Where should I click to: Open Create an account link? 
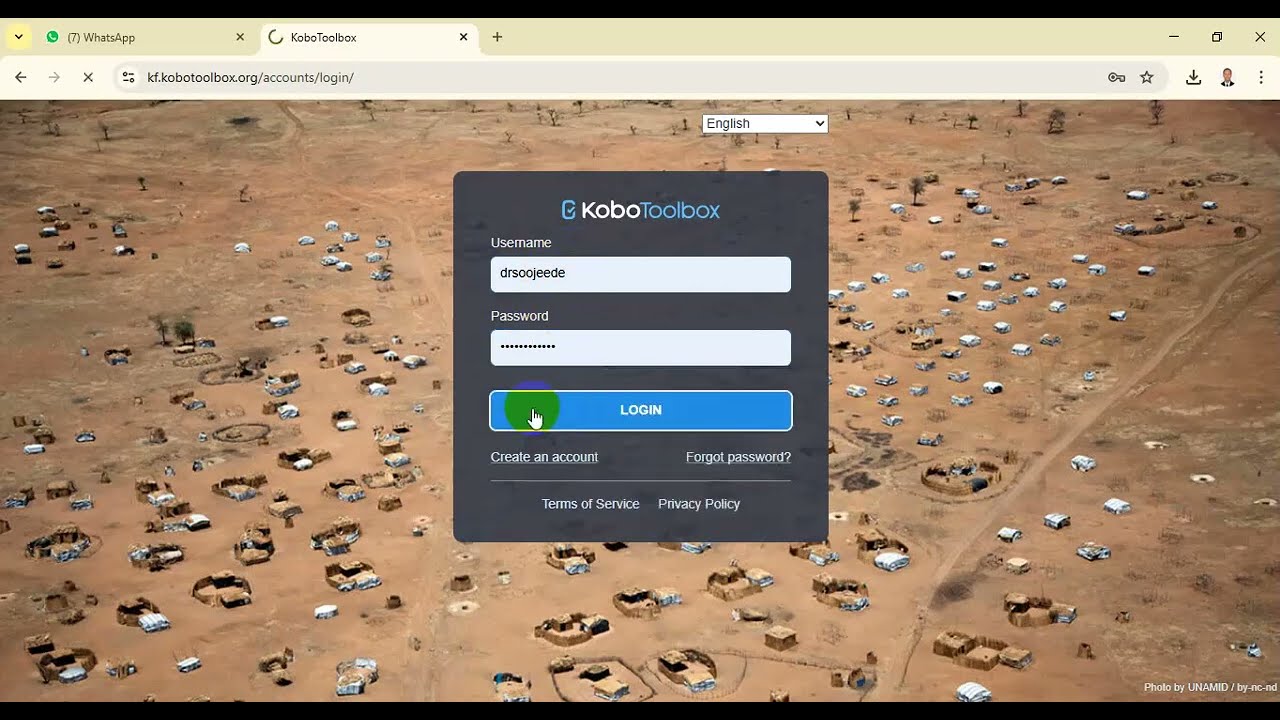(x=544, y=457)
